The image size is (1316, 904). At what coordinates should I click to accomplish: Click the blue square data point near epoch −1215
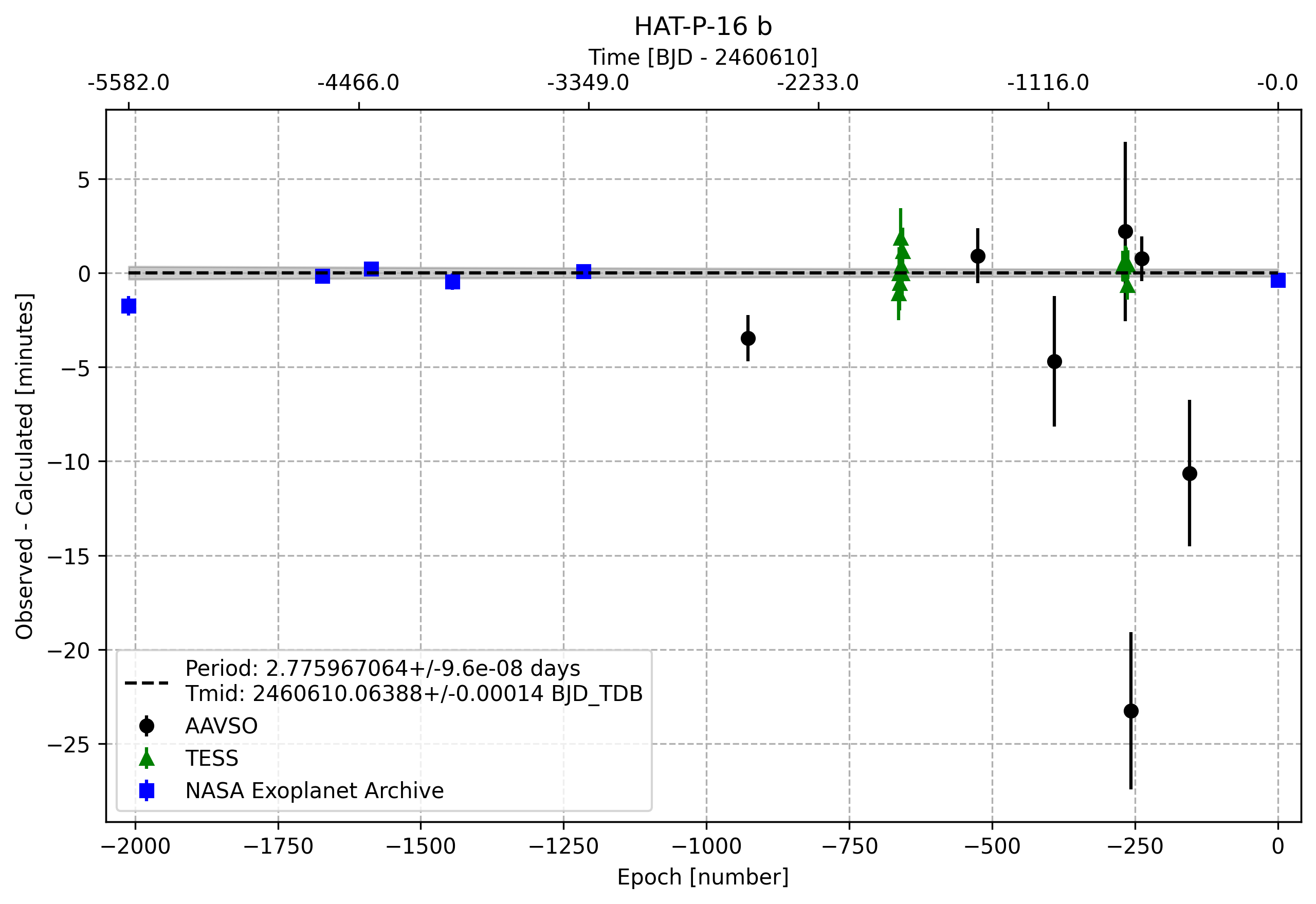583,272
